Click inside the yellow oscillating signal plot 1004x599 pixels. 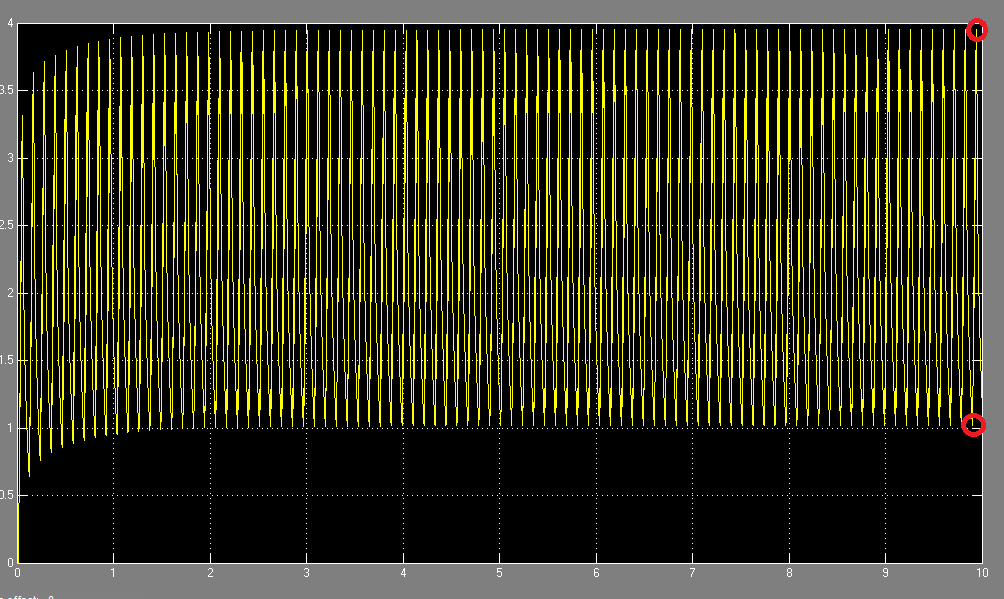tap(499, 293)
